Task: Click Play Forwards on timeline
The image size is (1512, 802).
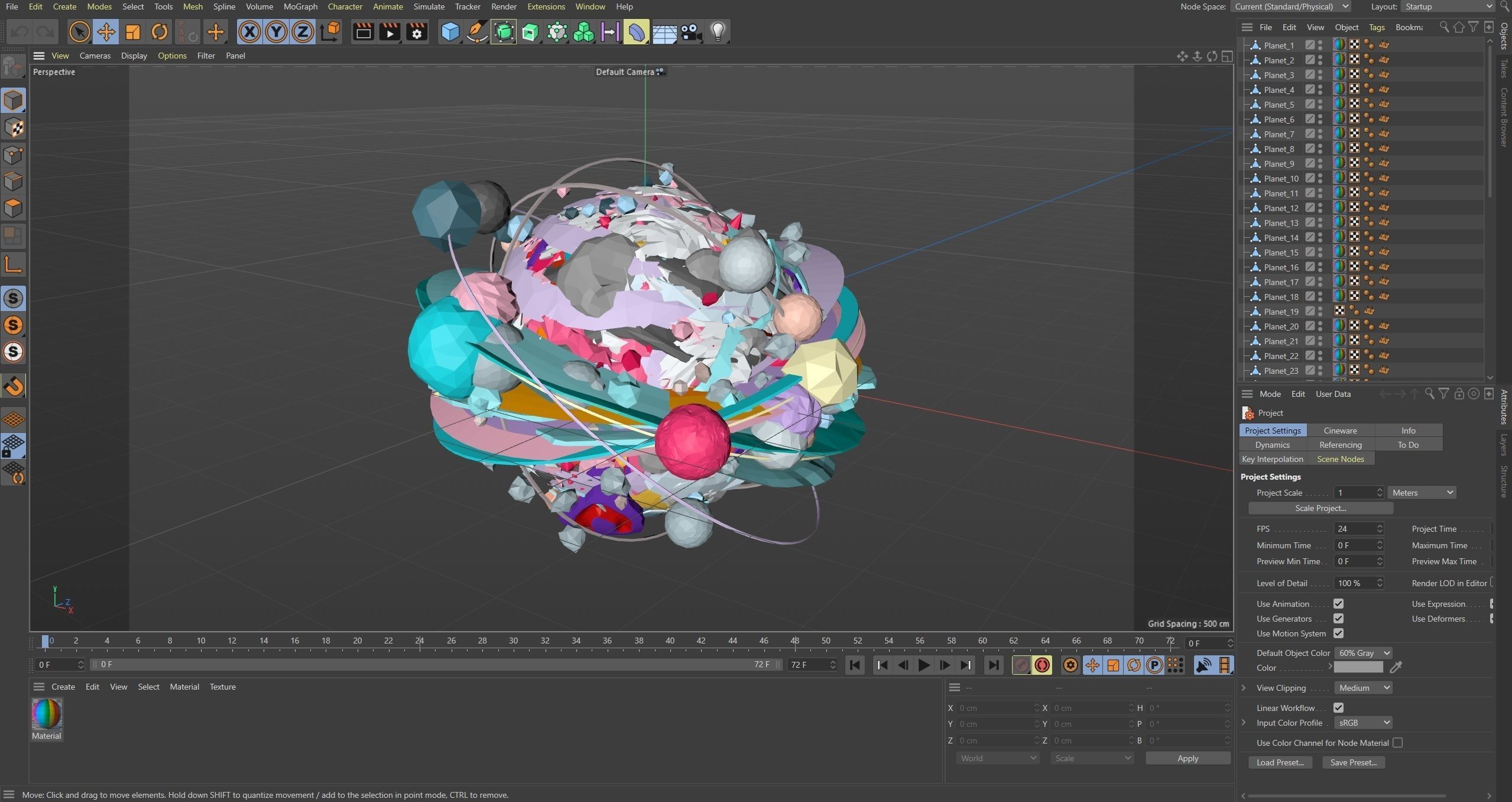Action: click(923, 665)
